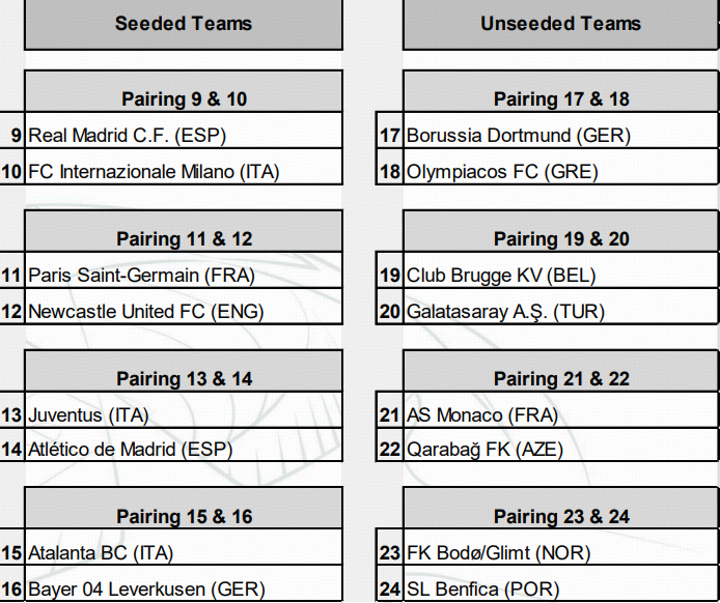Viewport: 720px width, 603px height.
Task: Select the FK Bodø/Glimt (NOR) cell
Action: (498, 553)
